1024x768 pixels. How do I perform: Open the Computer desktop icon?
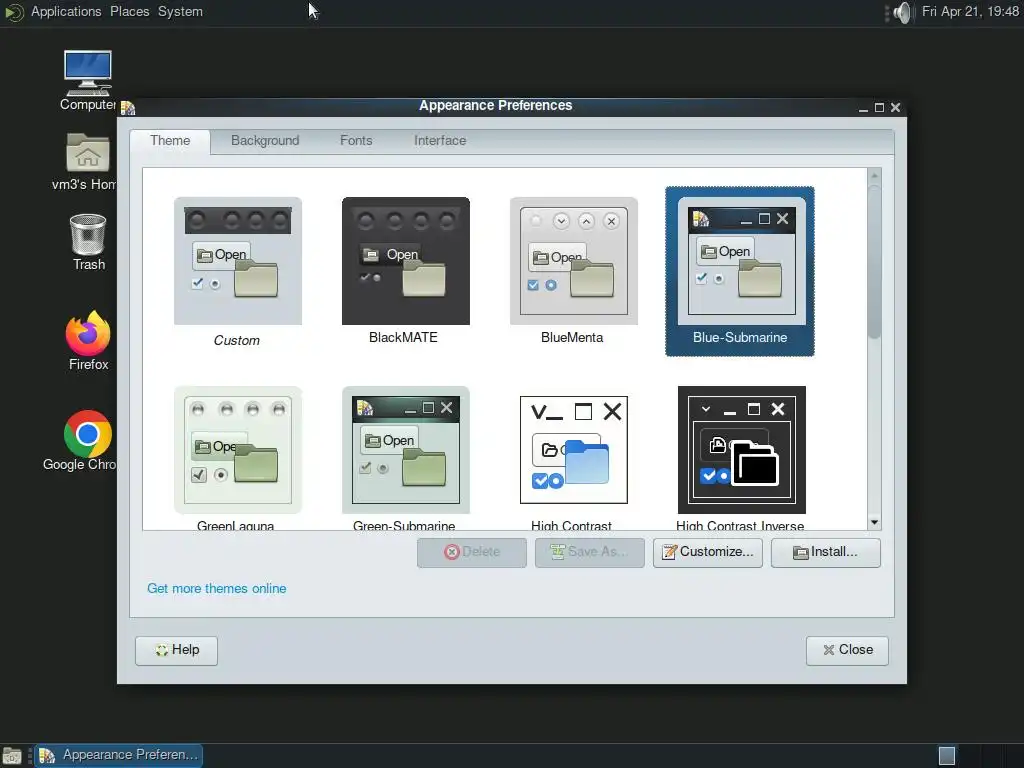(88, 80)
